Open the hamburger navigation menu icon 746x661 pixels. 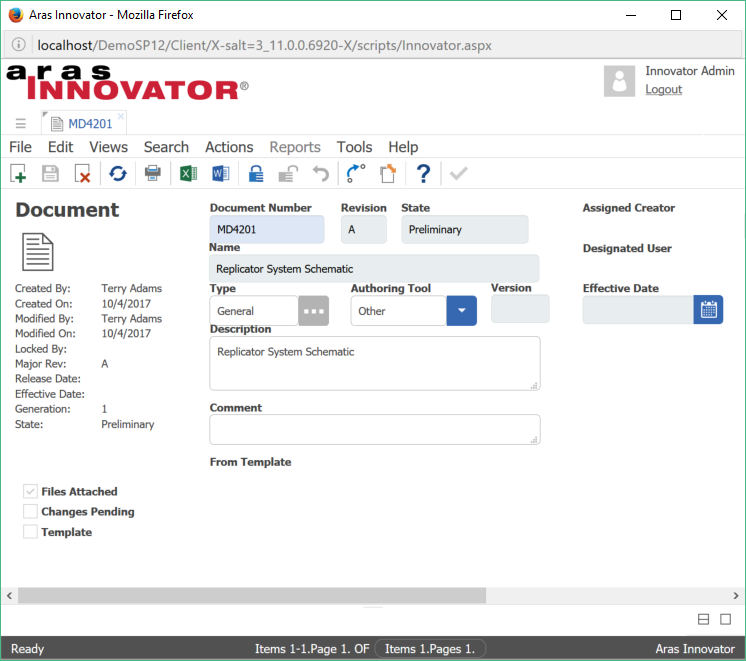pyautogui.click(x=20, y=124)
